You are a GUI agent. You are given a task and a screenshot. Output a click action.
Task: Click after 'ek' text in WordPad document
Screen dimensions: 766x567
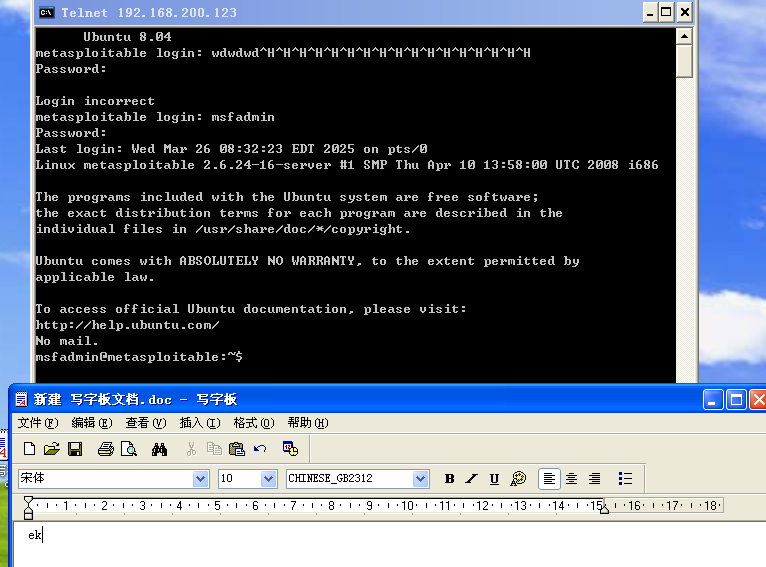coord(43,535)
